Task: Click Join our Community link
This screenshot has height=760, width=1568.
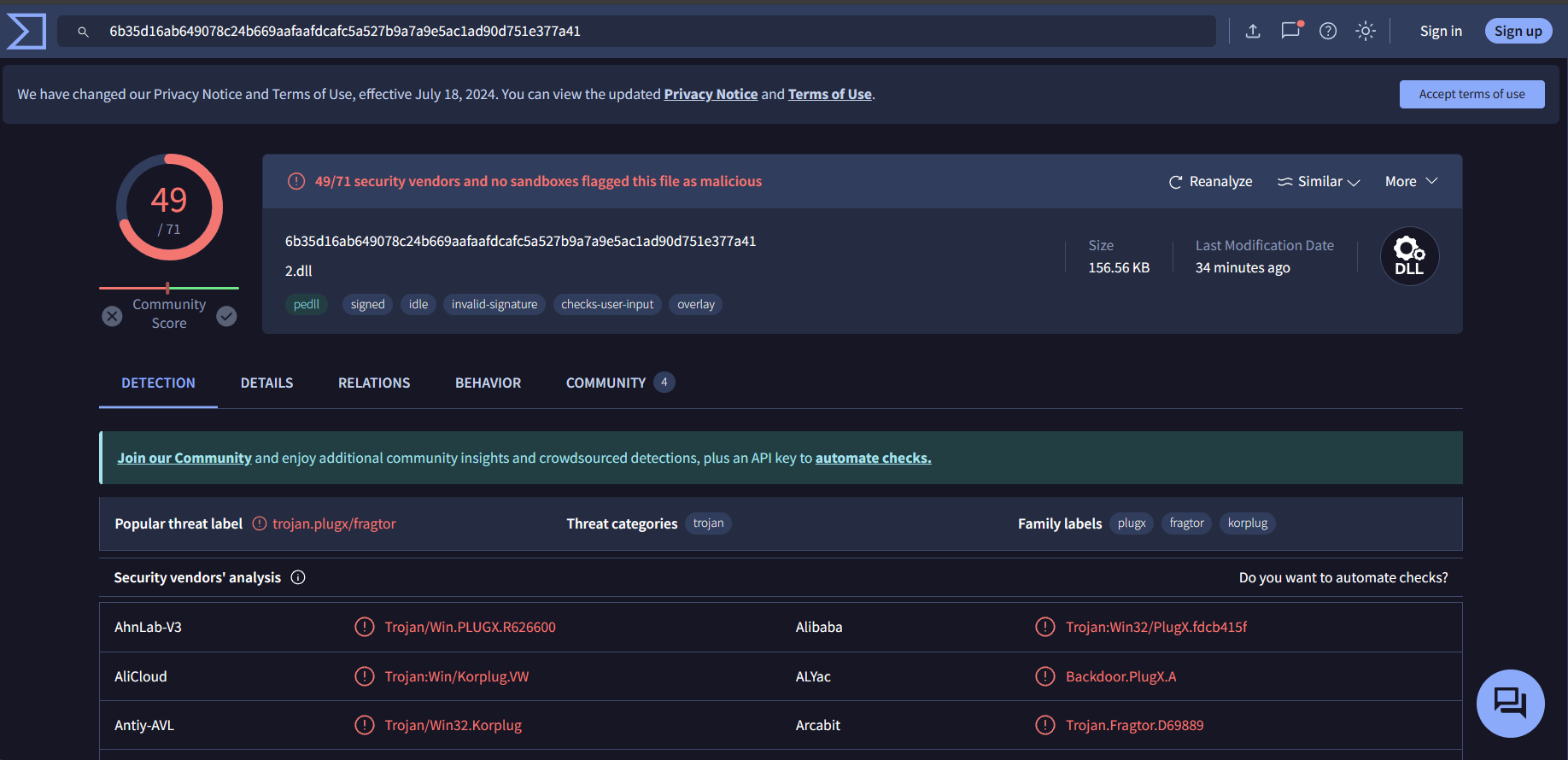Action: point(184,458)
